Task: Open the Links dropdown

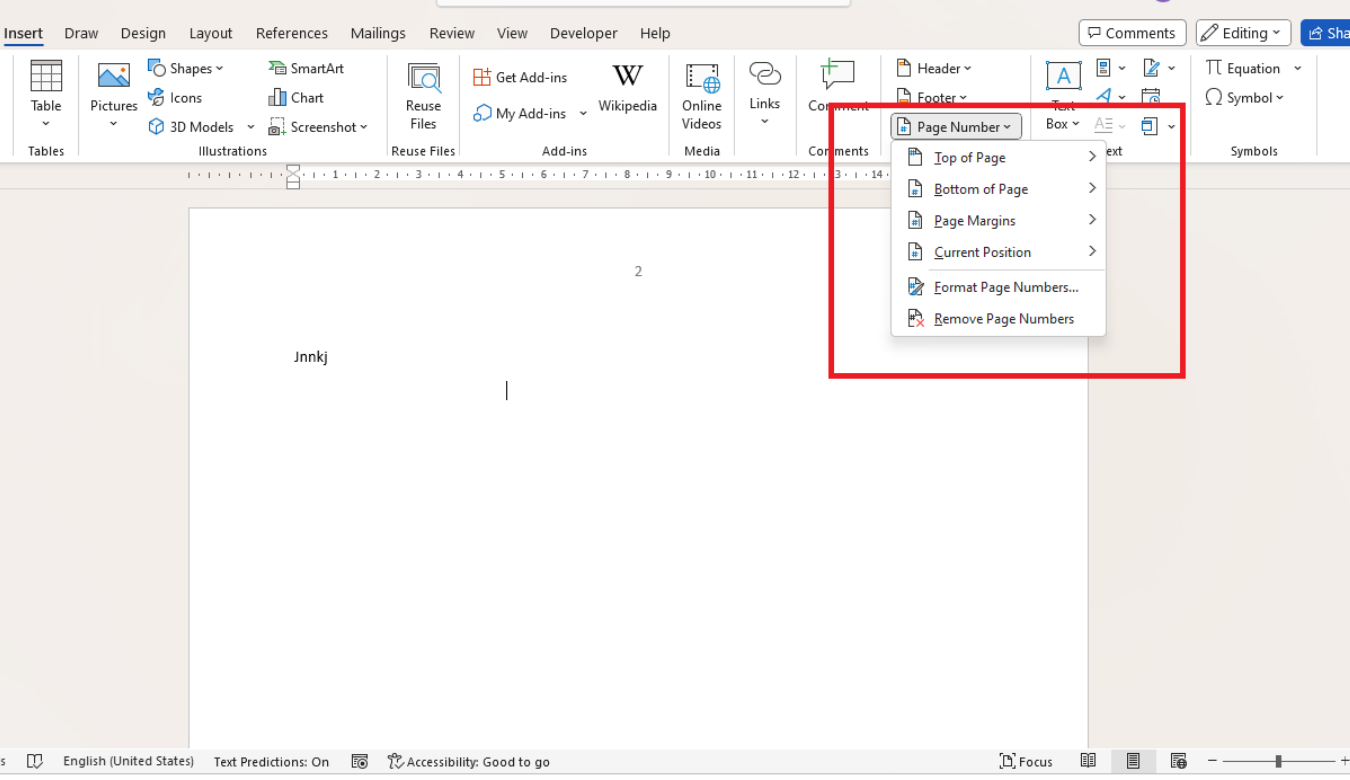Action: pyautogui.click(x=764, y=94)
